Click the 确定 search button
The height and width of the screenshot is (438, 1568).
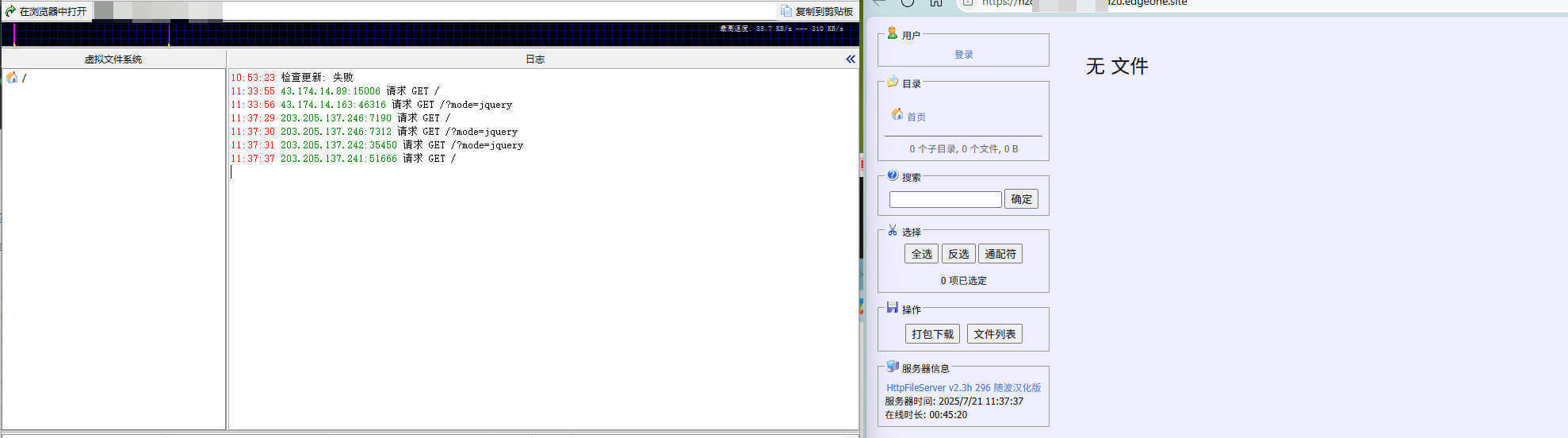point(1021,199)
